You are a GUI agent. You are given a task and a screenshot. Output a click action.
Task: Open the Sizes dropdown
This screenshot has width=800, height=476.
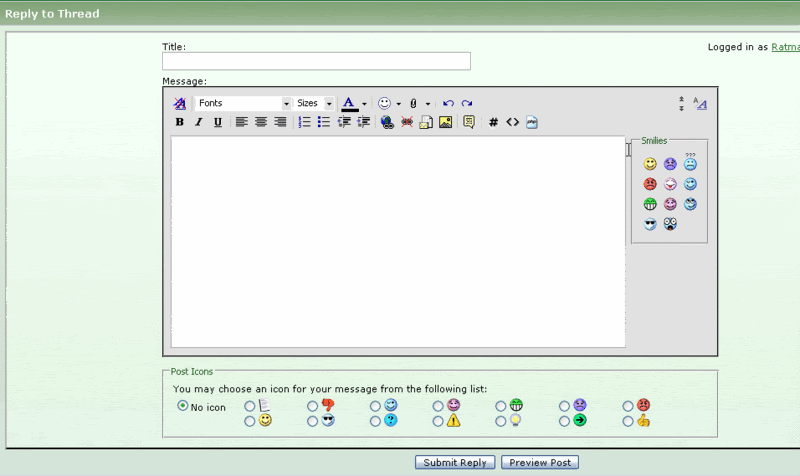pos(314,103)
